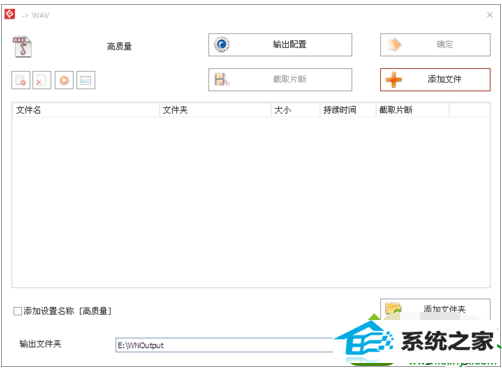Click the 截取片断 column header
The image size is (502, 368).
[x=413, y=110]
